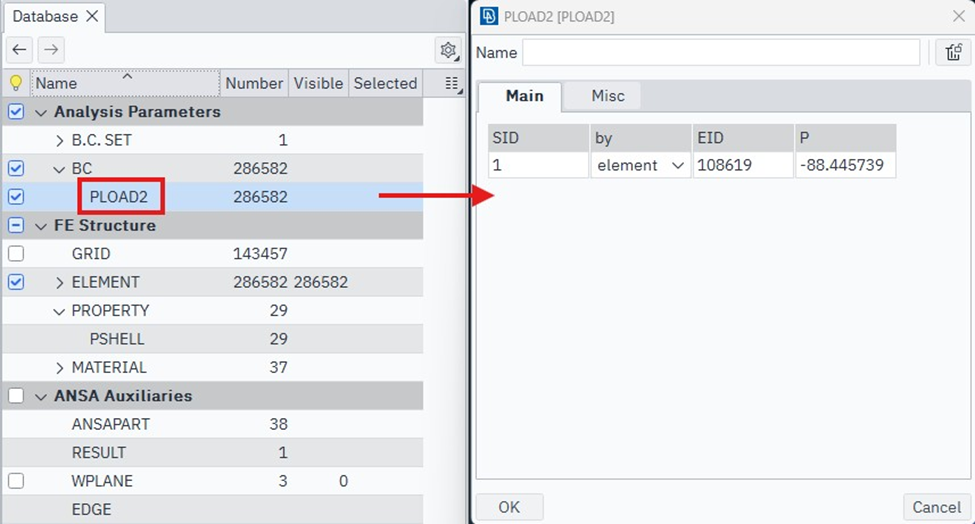Select the PLOAD2 tree item

pos(119,197)
